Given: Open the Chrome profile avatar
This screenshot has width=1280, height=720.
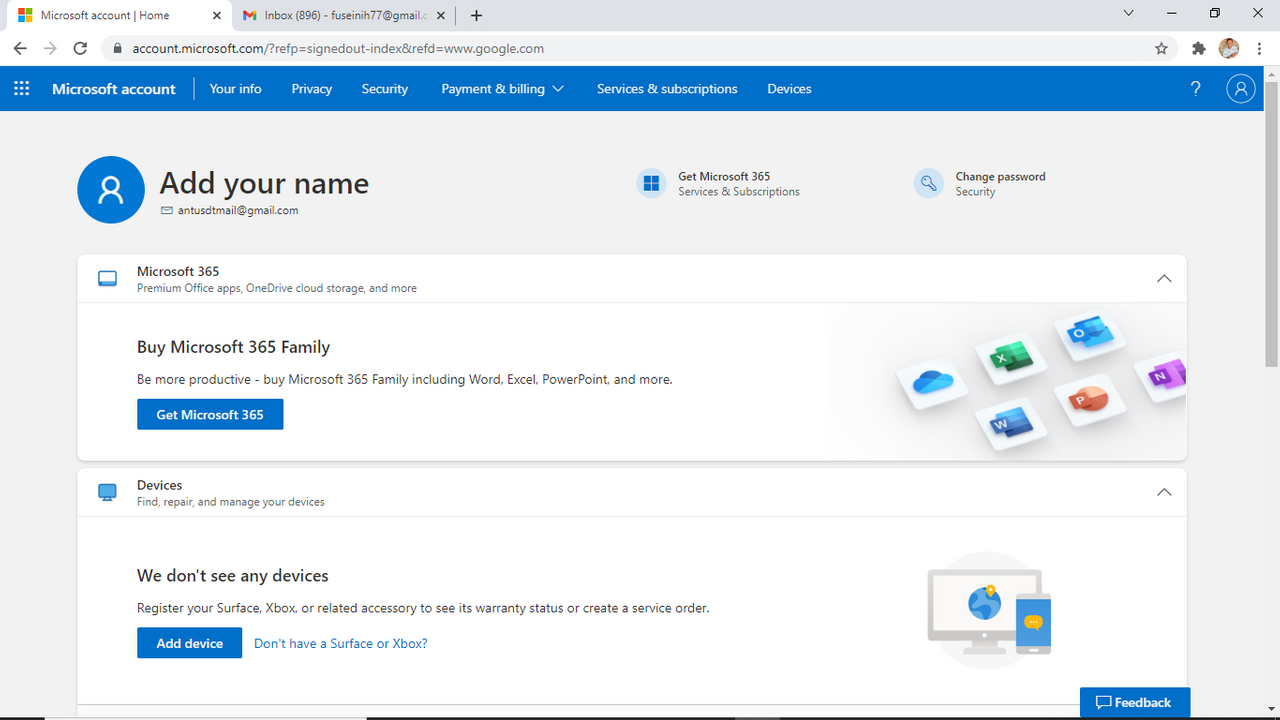Looking at the screenshot, I should pos(1229,48).
